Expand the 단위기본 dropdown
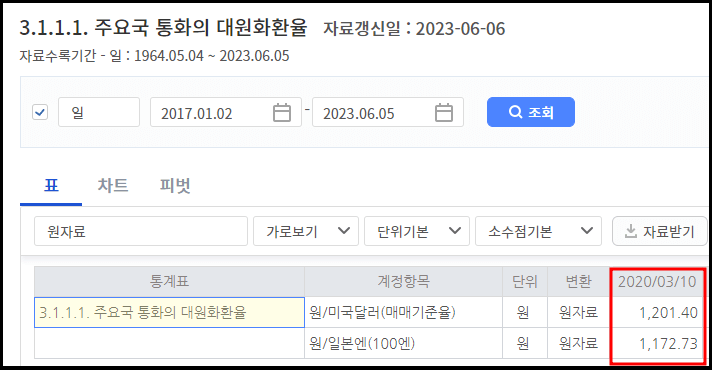 [x=416, y=231]
